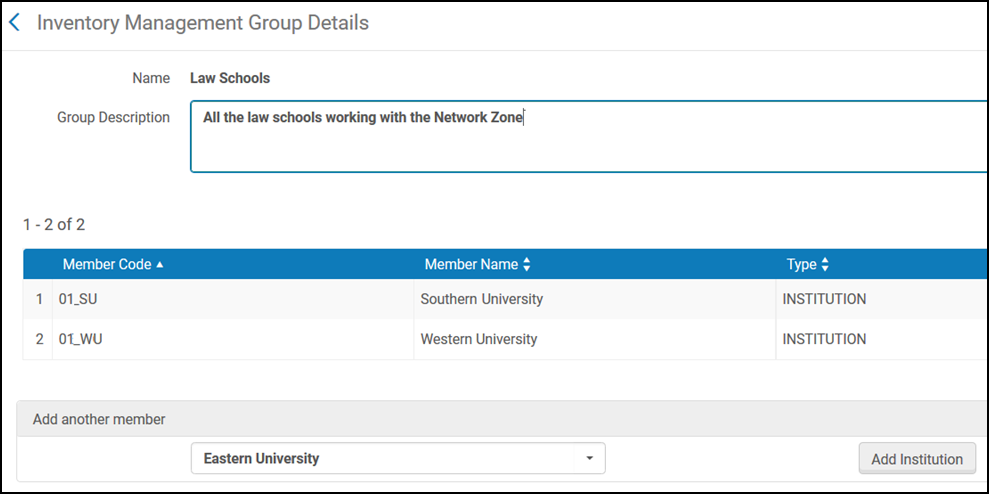Click the back arrow icon

point(15,23)
